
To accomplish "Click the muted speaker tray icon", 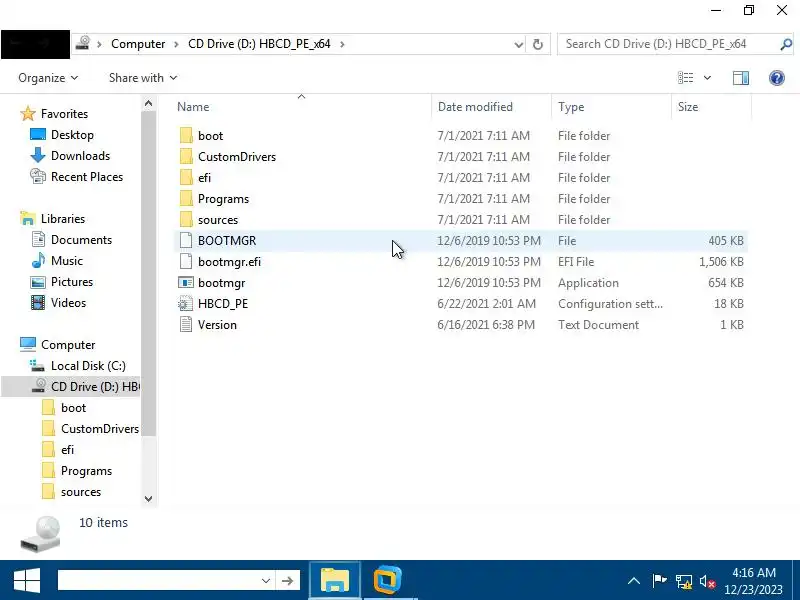I will click(707, 581).
